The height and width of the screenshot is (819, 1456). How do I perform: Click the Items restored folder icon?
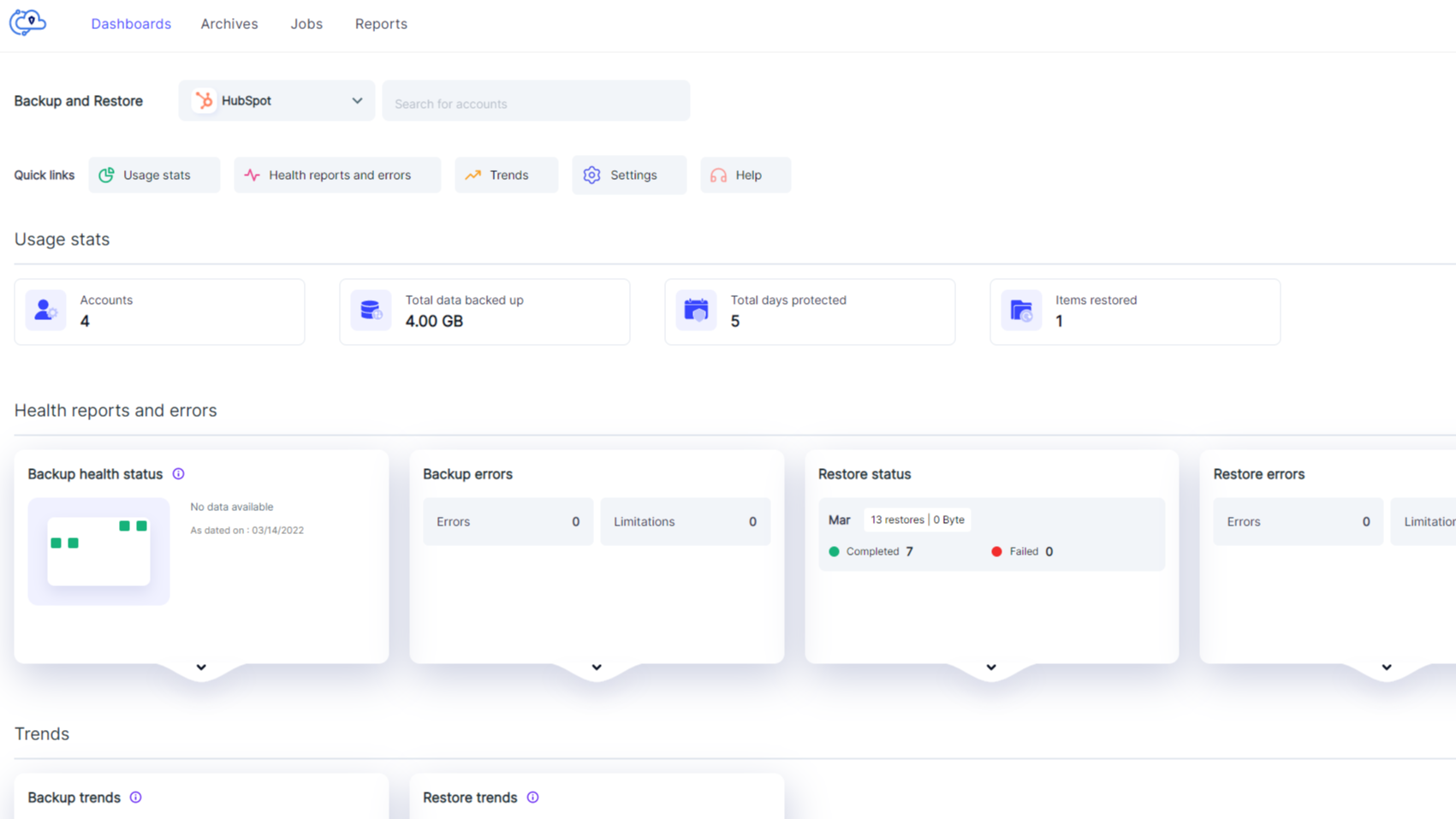click(x=1021, y=310)
